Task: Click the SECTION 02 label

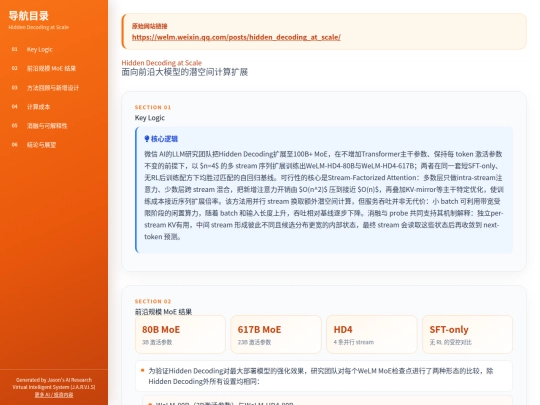Action: click(x=153, y=301)
